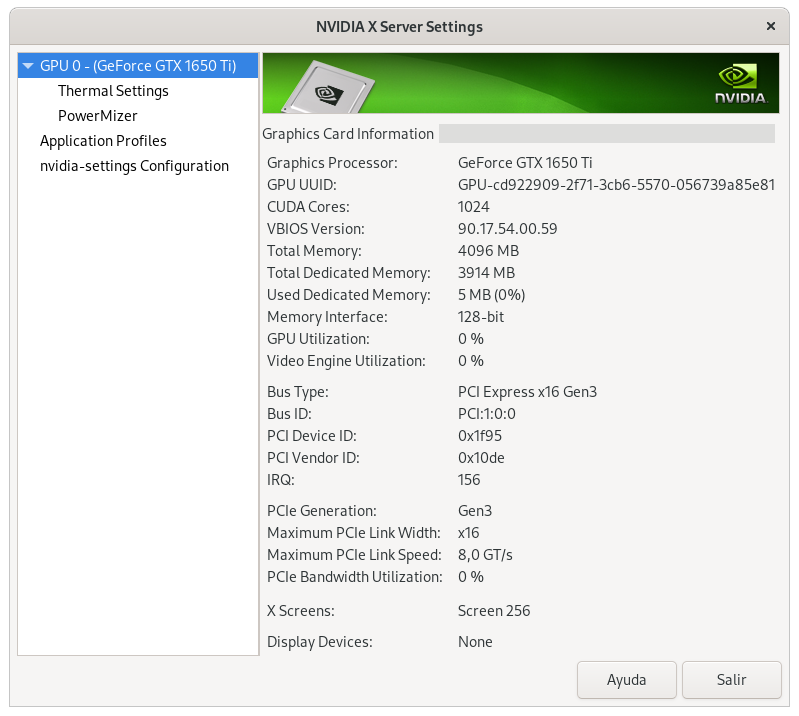The image size is (799, 716).
Task: Open nvidia-settings Configuration page
Action: [x=134, y=166]
